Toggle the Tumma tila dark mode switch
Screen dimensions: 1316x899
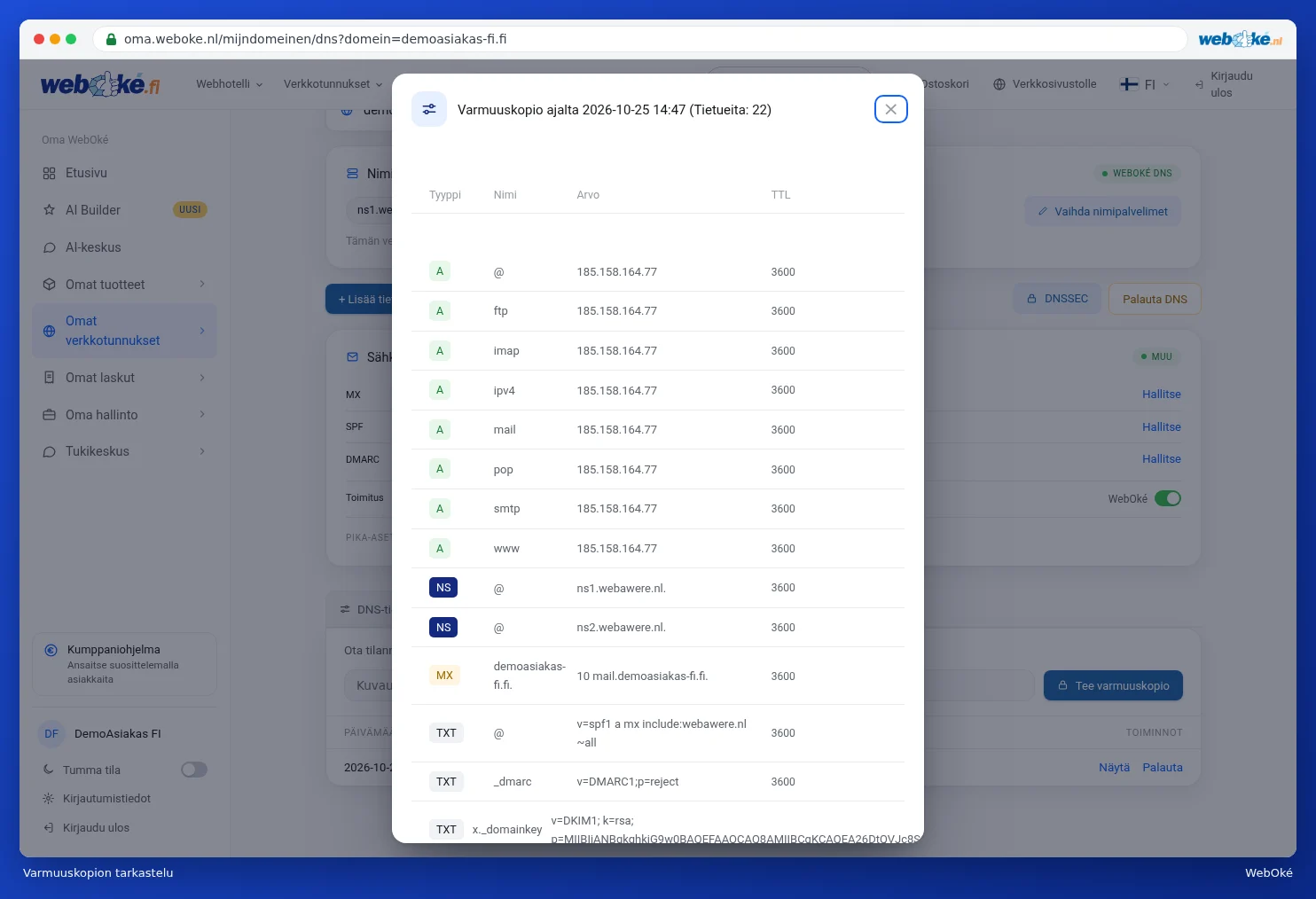click(x=194, y=770)
